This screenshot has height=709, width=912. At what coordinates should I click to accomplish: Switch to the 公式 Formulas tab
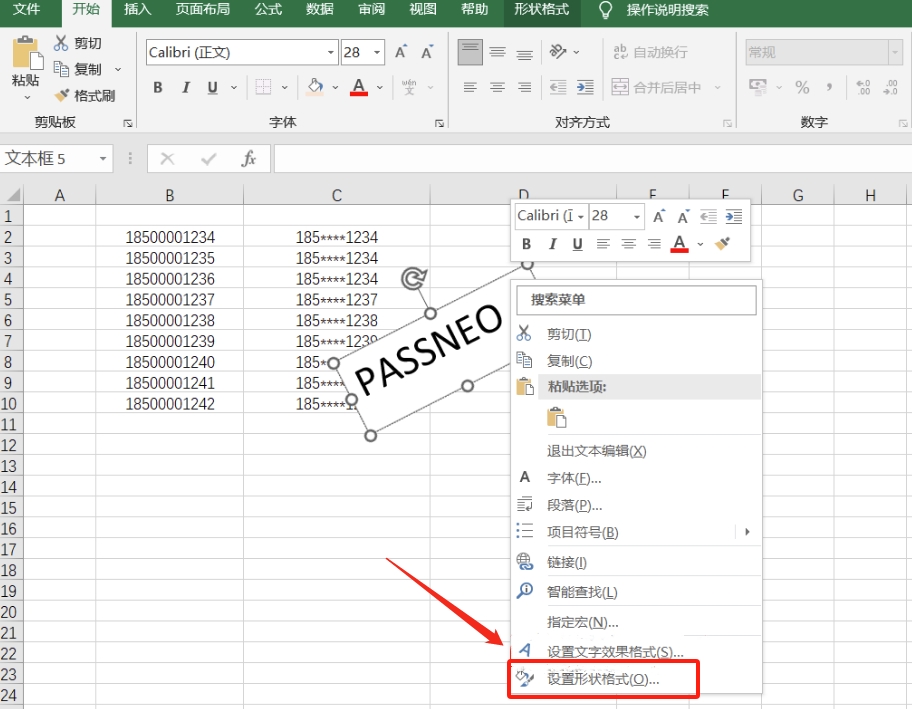pyautogui.click(x=268, y=10)
